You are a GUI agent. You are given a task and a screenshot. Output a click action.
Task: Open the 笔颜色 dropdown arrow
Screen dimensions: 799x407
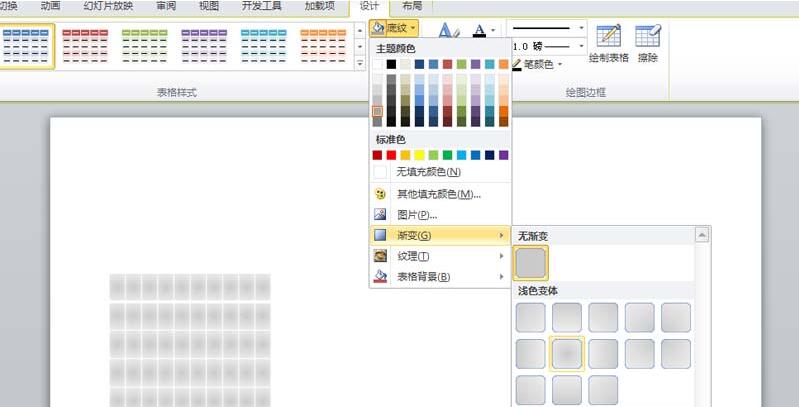coord(560,65)
